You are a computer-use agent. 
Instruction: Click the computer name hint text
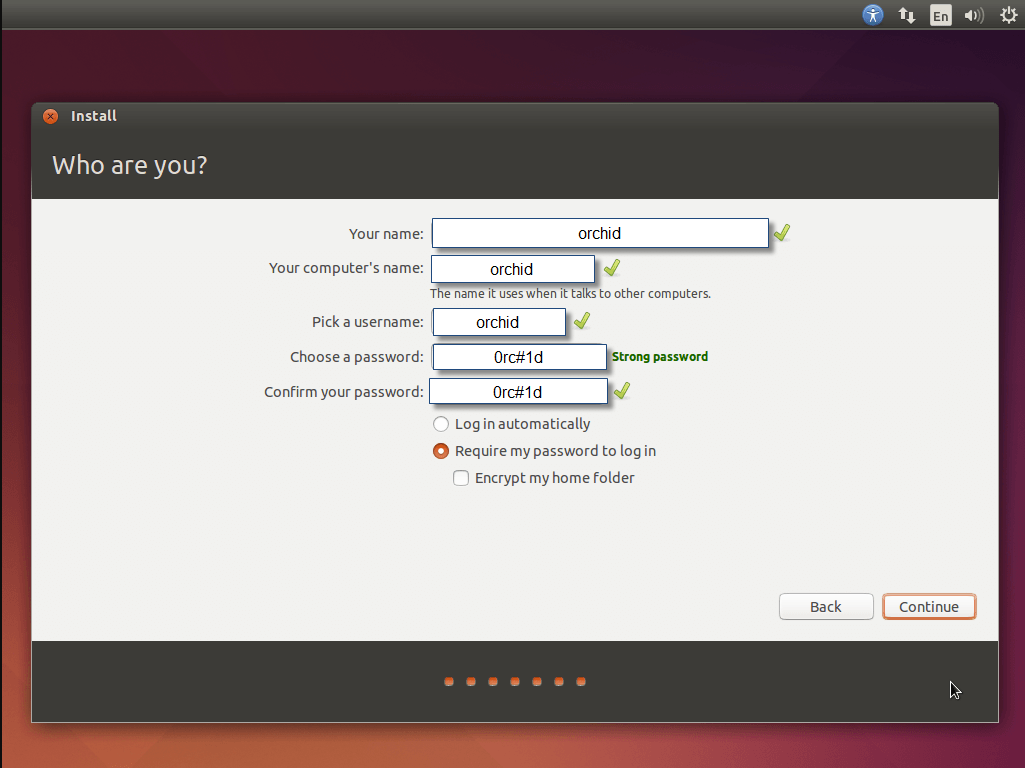570,294
